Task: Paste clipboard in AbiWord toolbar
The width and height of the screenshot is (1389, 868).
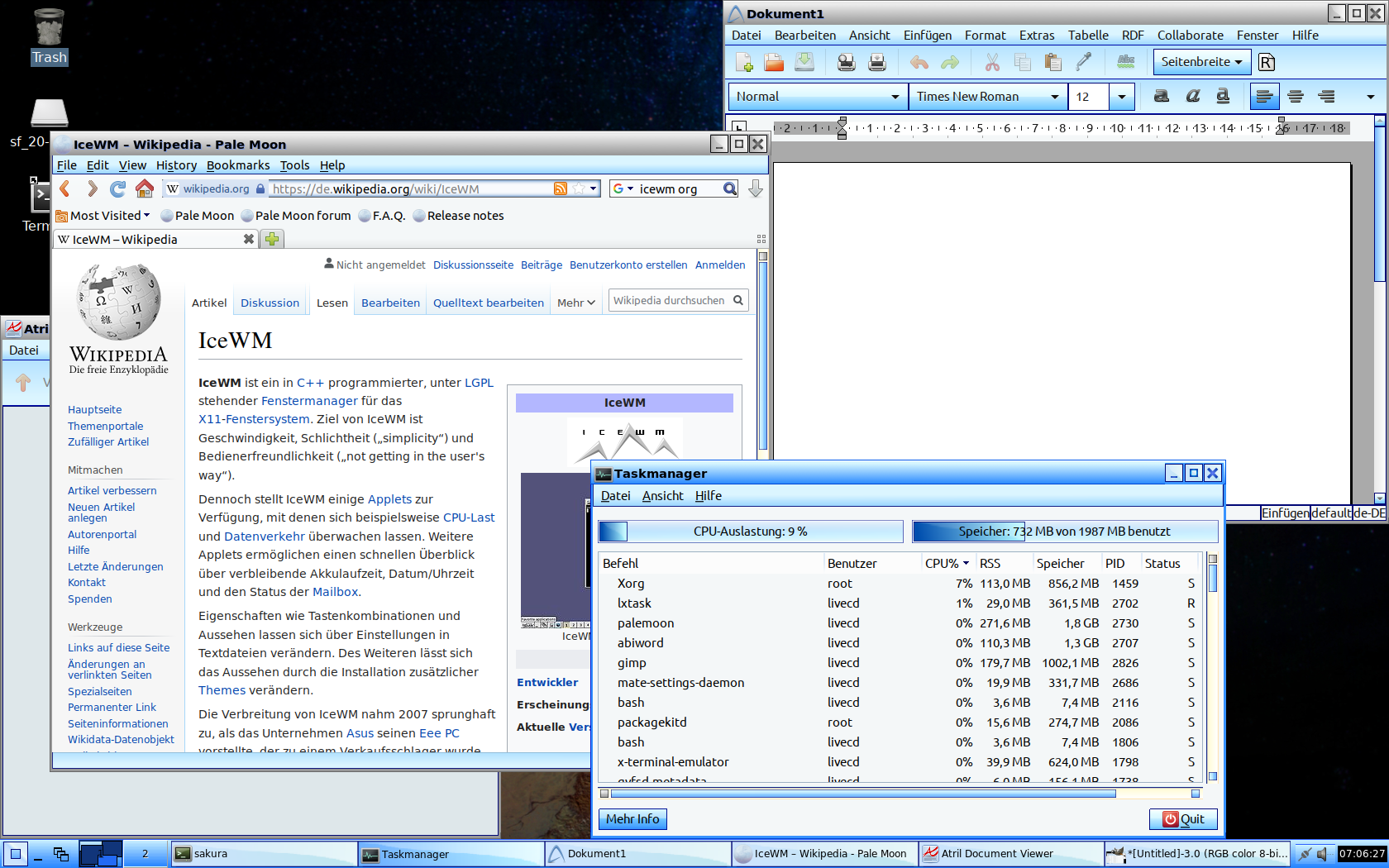Action: (x=1052, y=62)
